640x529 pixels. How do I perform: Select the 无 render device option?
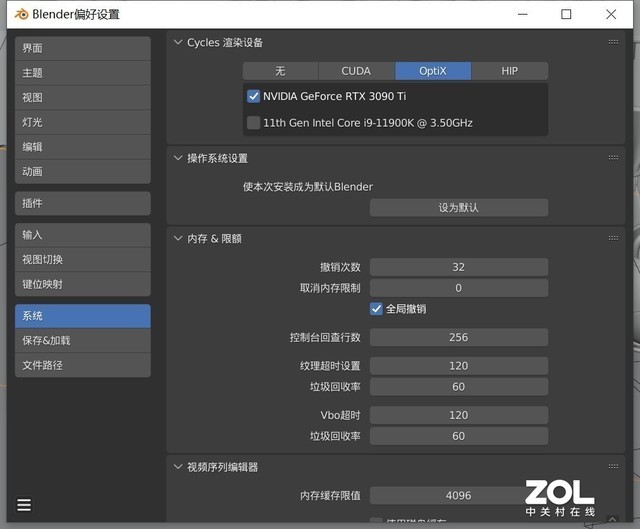click(x=280, y=71)
